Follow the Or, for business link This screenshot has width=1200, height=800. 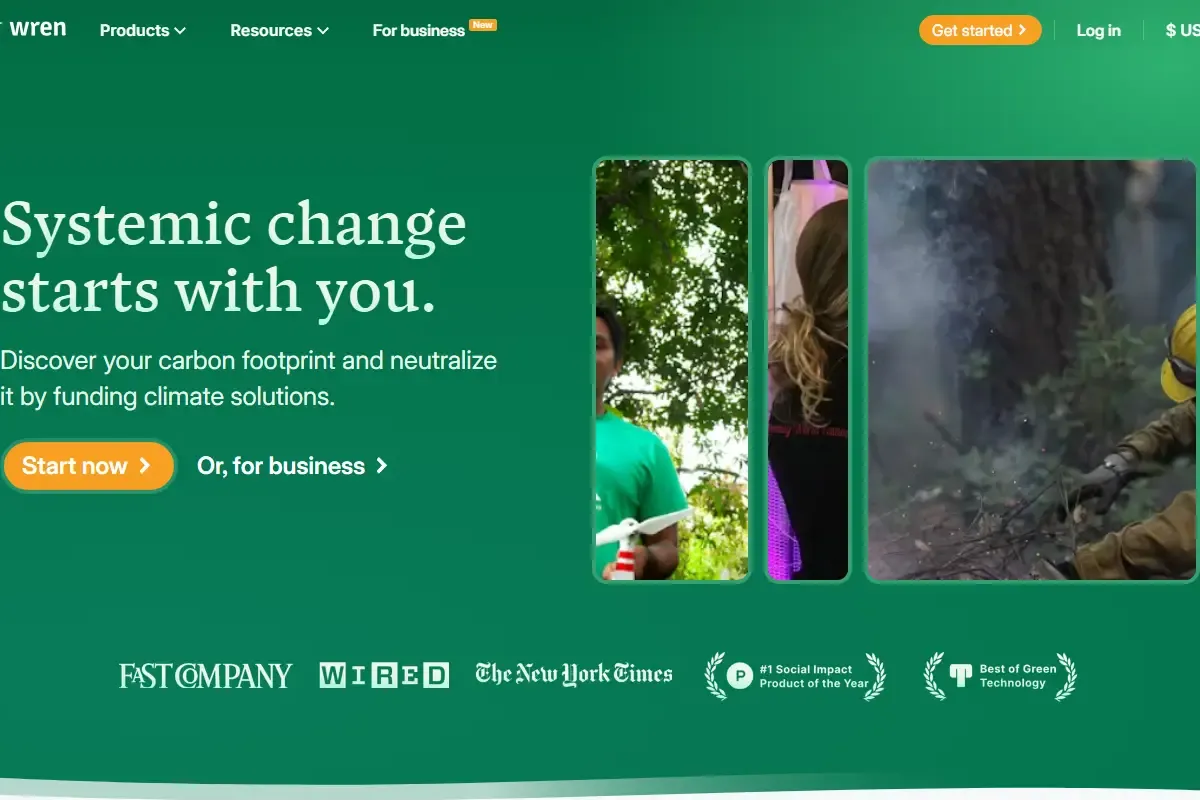292,466
